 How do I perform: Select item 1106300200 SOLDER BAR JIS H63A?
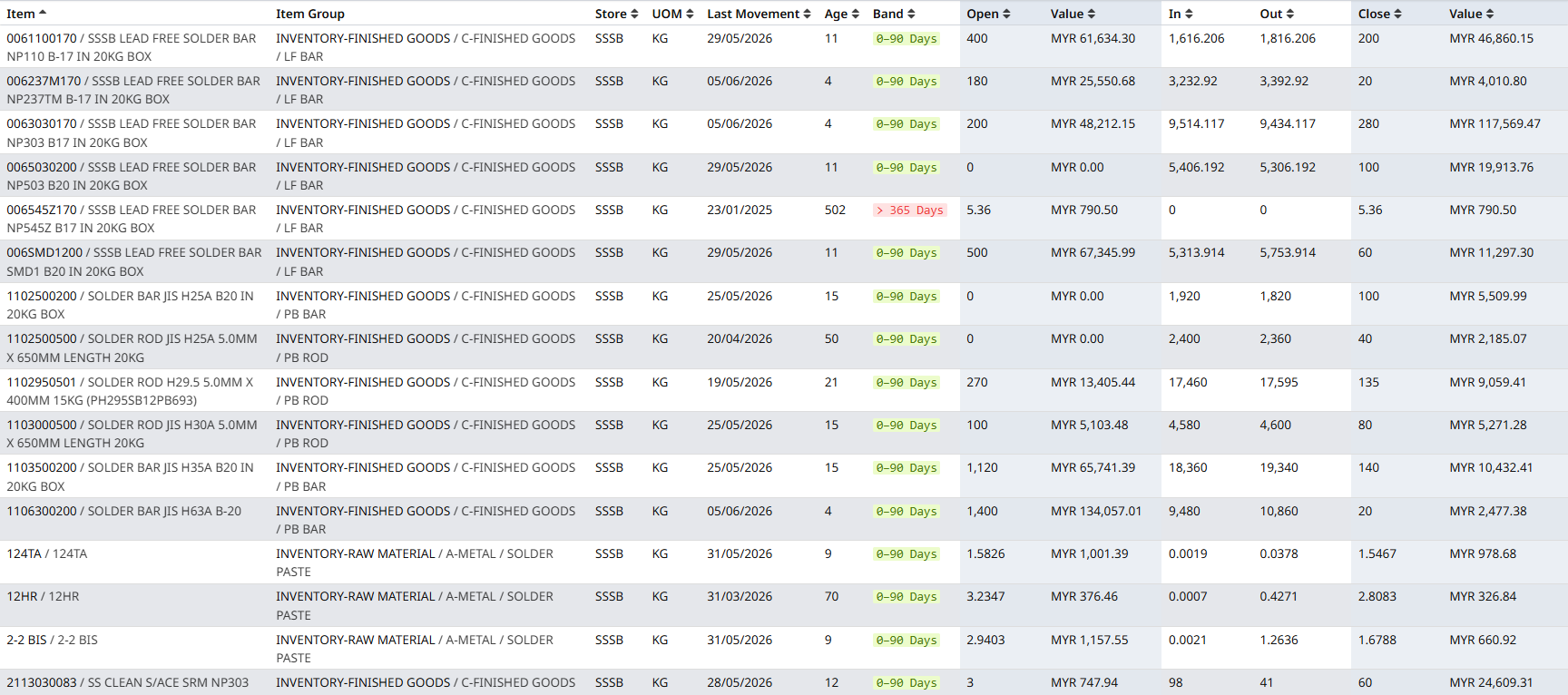click(124, 511)
